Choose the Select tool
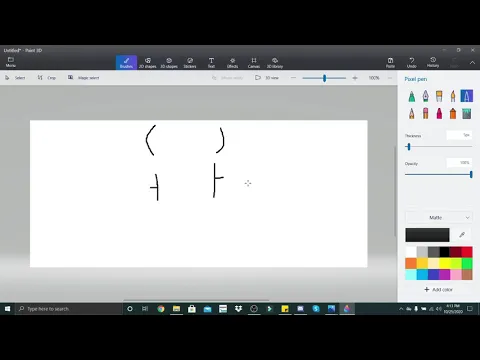The image size is (480, 360). [15, 78]
